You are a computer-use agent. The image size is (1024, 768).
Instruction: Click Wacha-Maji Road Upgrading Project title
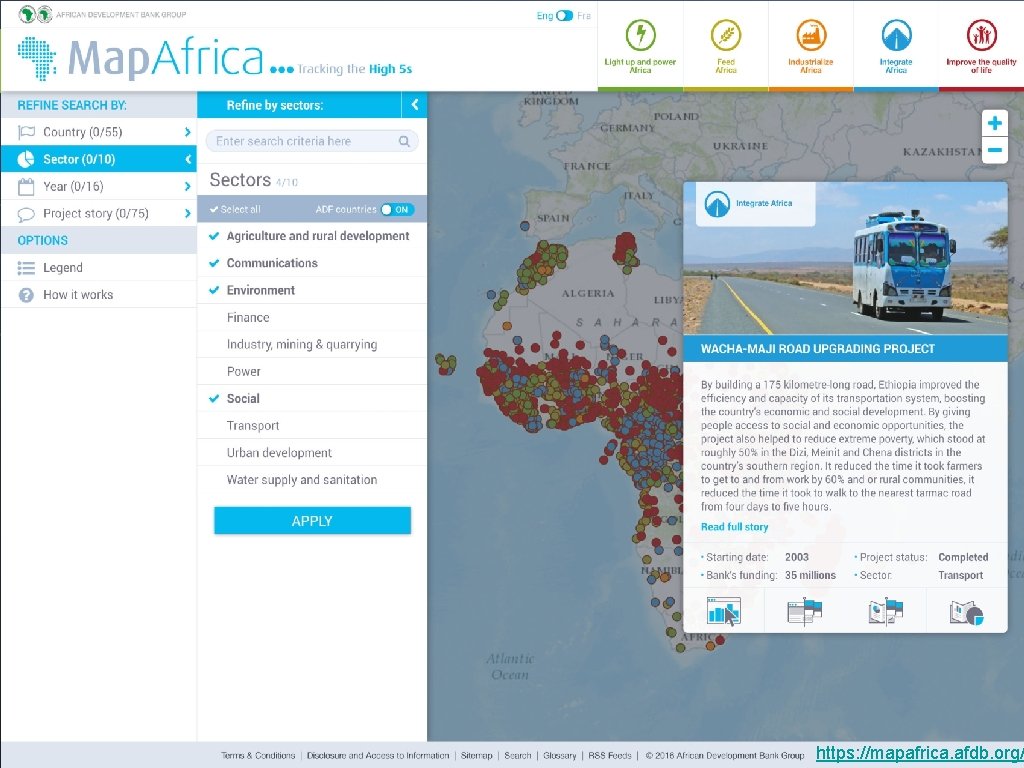point(818,349)
